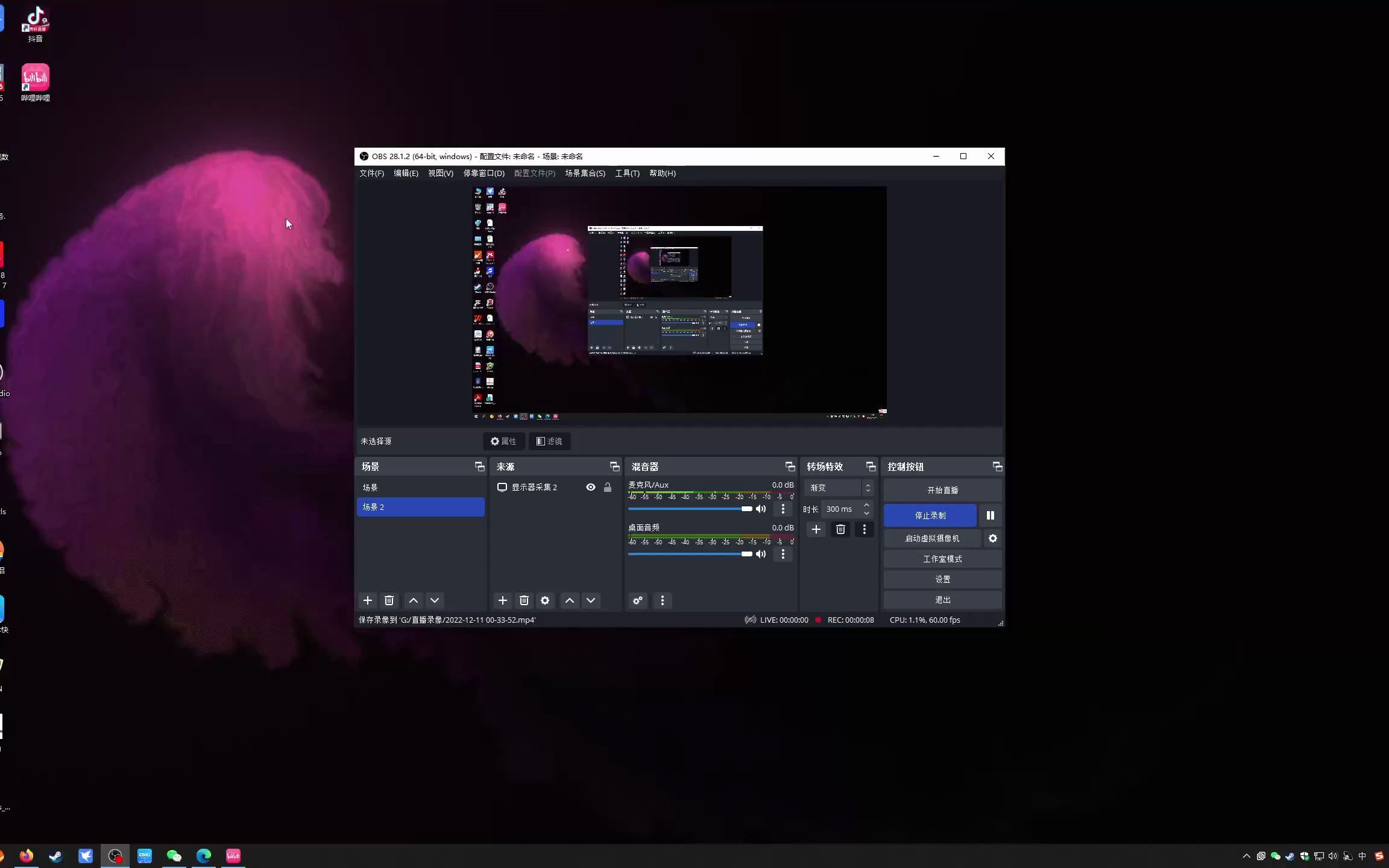Lock the 显示器采集 2 source
1389x868 pixels.
[x=608, y=487]
